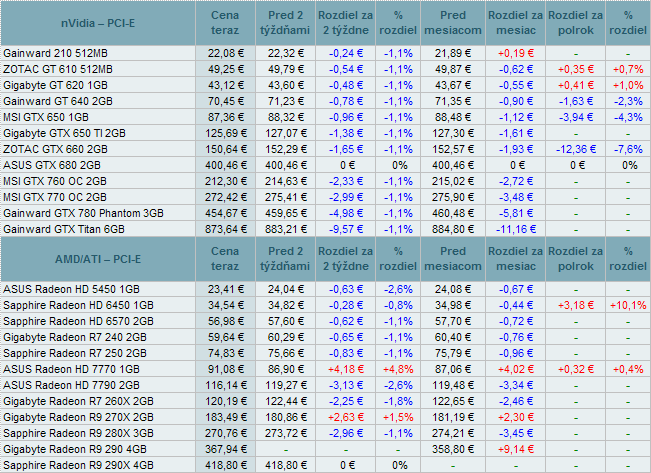Click Gainward GT 640 2GB name

coord(58,101)
